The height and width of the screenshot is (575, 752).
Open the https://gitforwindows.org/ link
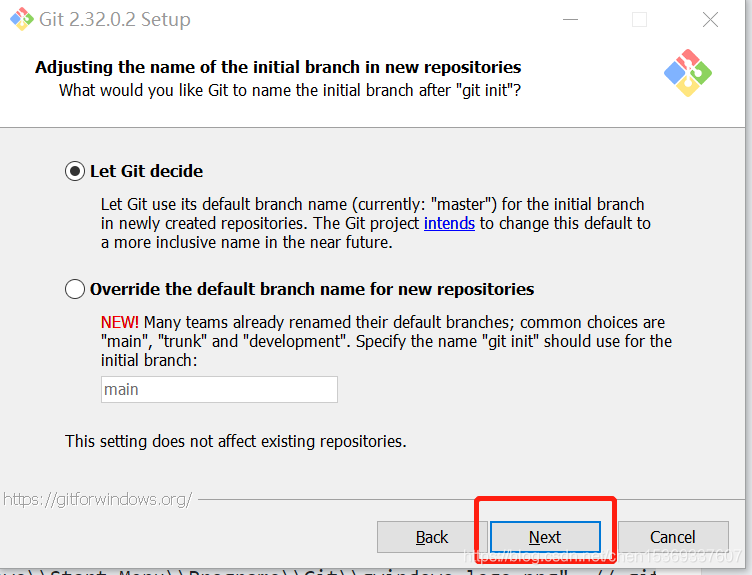97,500
